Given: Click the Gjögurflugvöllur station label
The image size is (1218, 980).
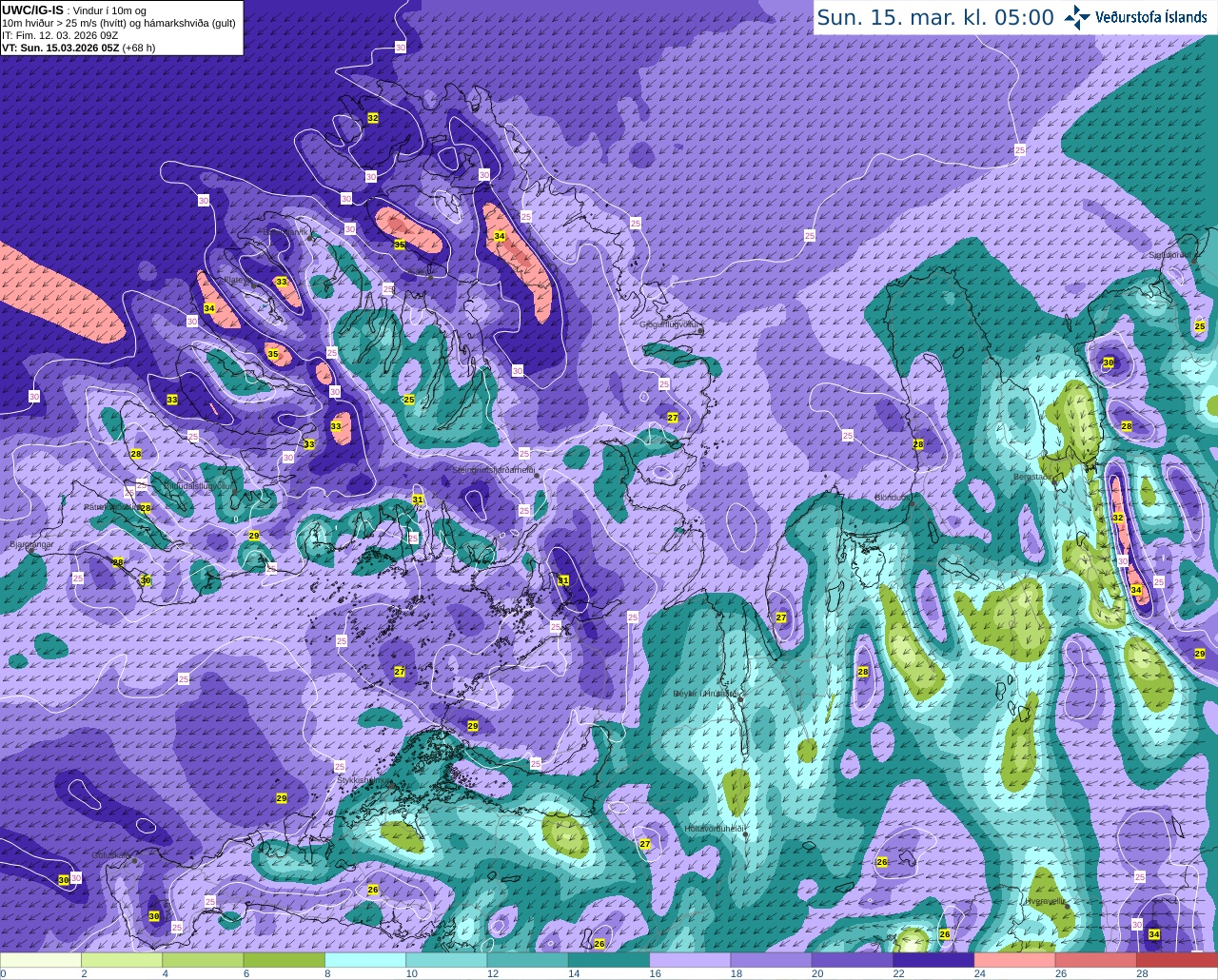Looking at the screenshot, I should point(670,324).
